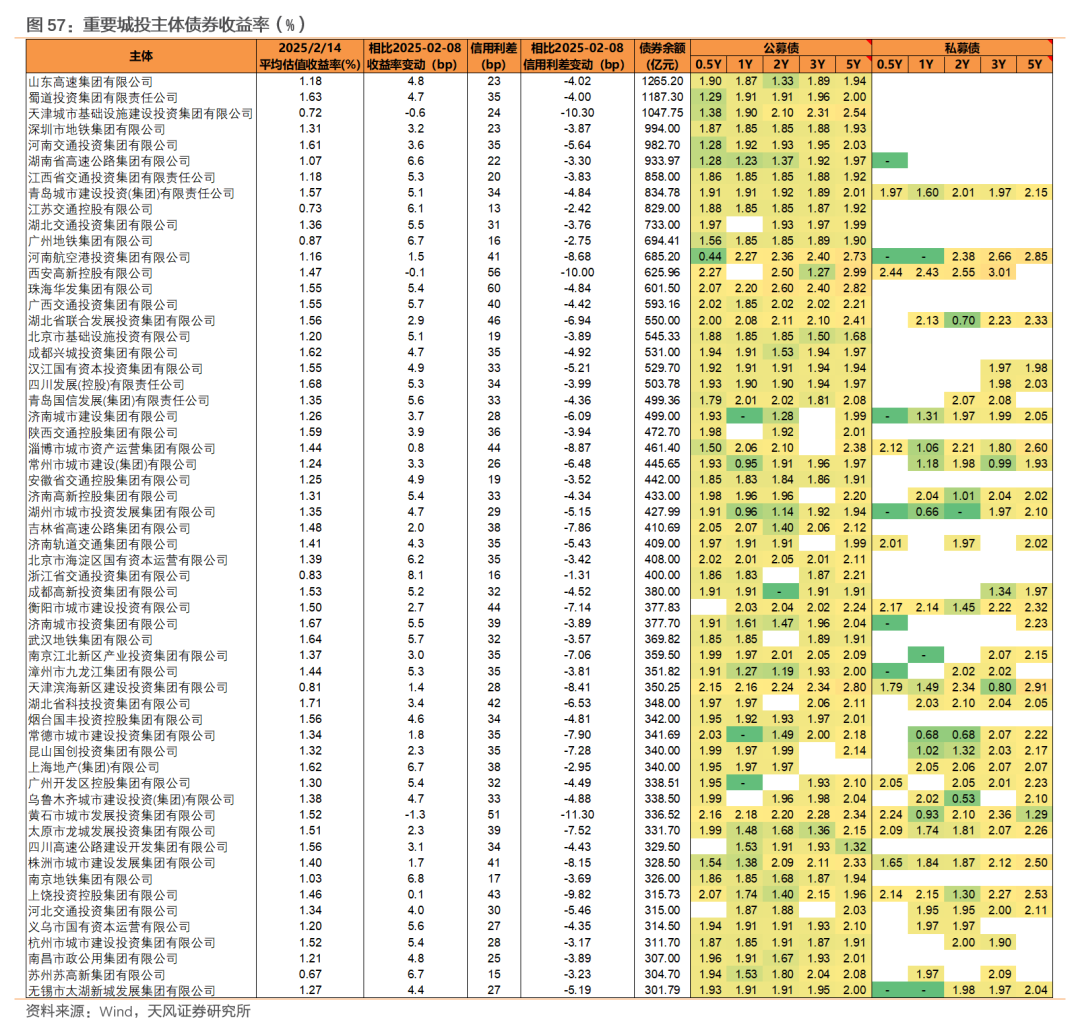
Task: Select bond balance value 1047.75
Action: (663, 113)
